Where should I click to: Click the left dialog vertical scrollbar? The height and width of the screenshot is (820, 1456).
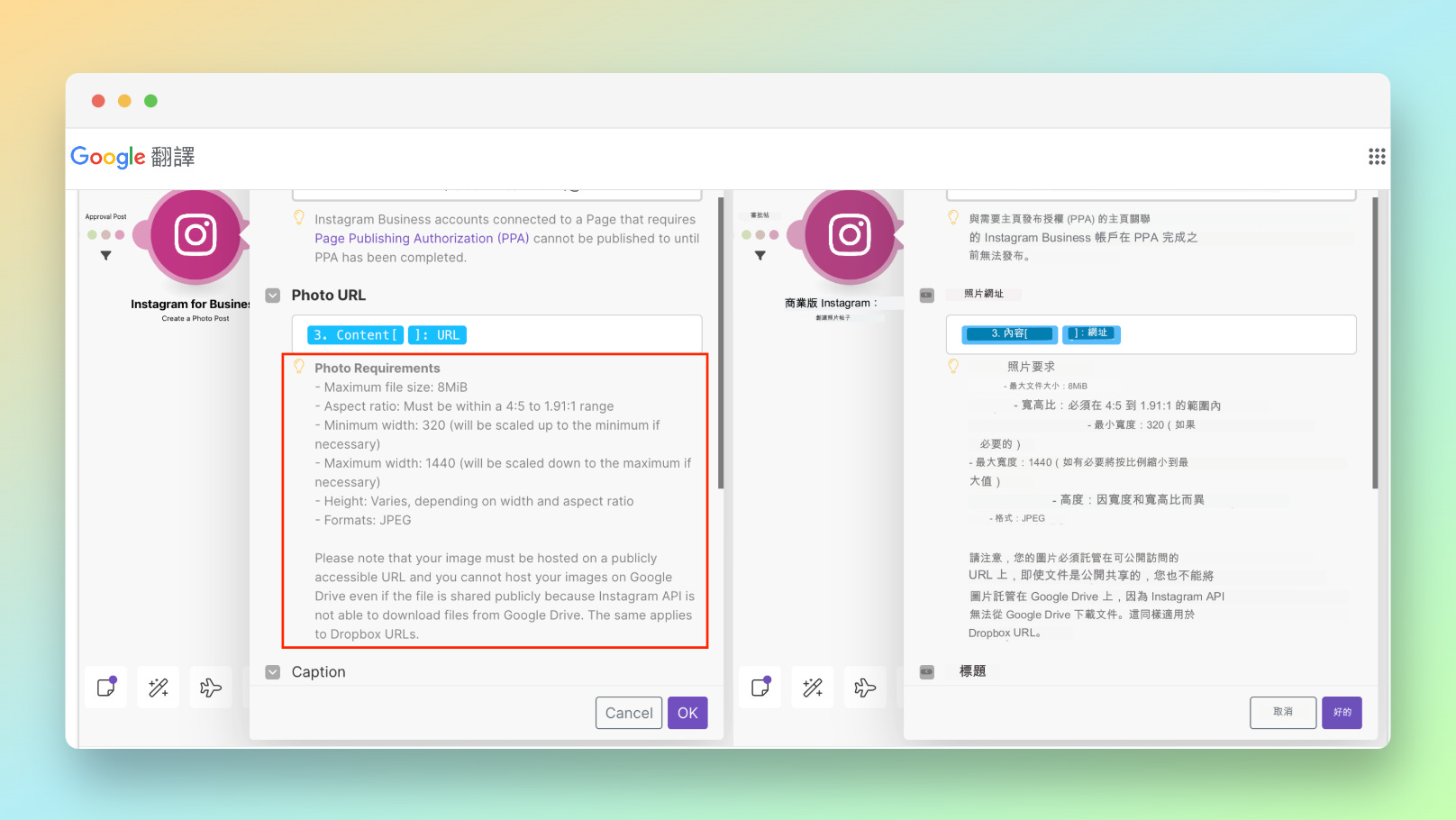click(x=721, y=343)
